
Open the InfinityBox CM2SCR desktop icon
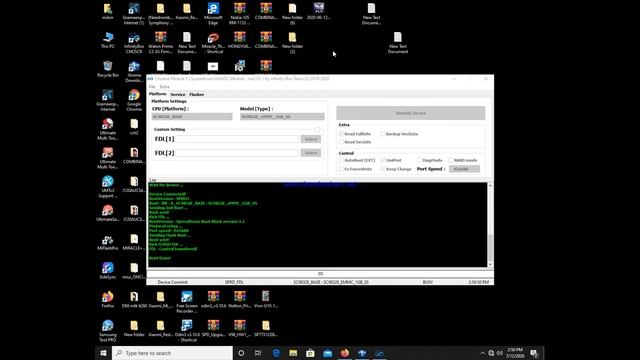134,43
